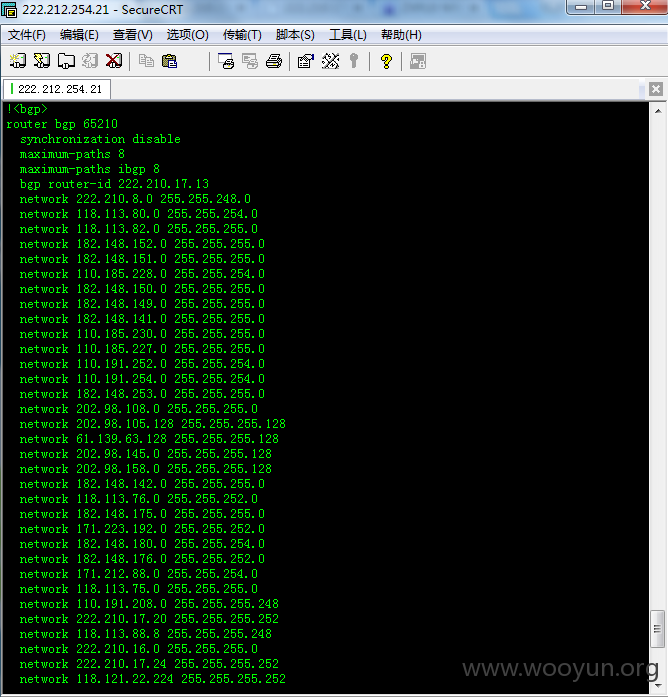Open the 选项(O) menu
Viewport: 668px width, 697px height.
[x=187, y=35]
